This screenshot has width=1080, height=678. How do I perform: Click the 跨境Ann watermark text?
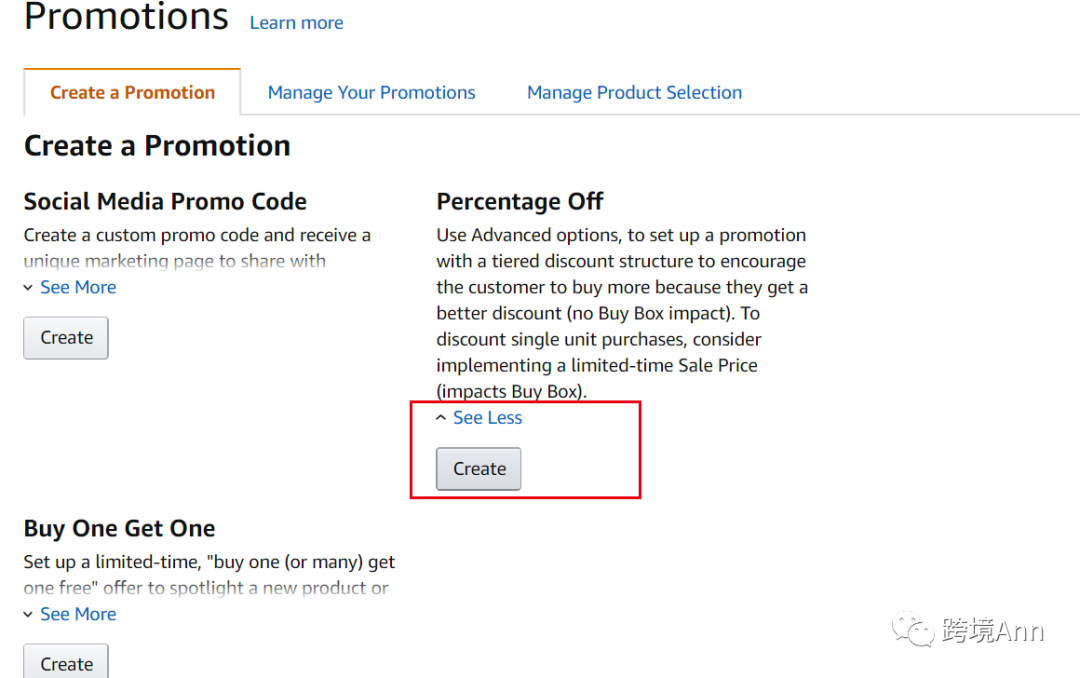pyautogui.click(x=992, y=631)
